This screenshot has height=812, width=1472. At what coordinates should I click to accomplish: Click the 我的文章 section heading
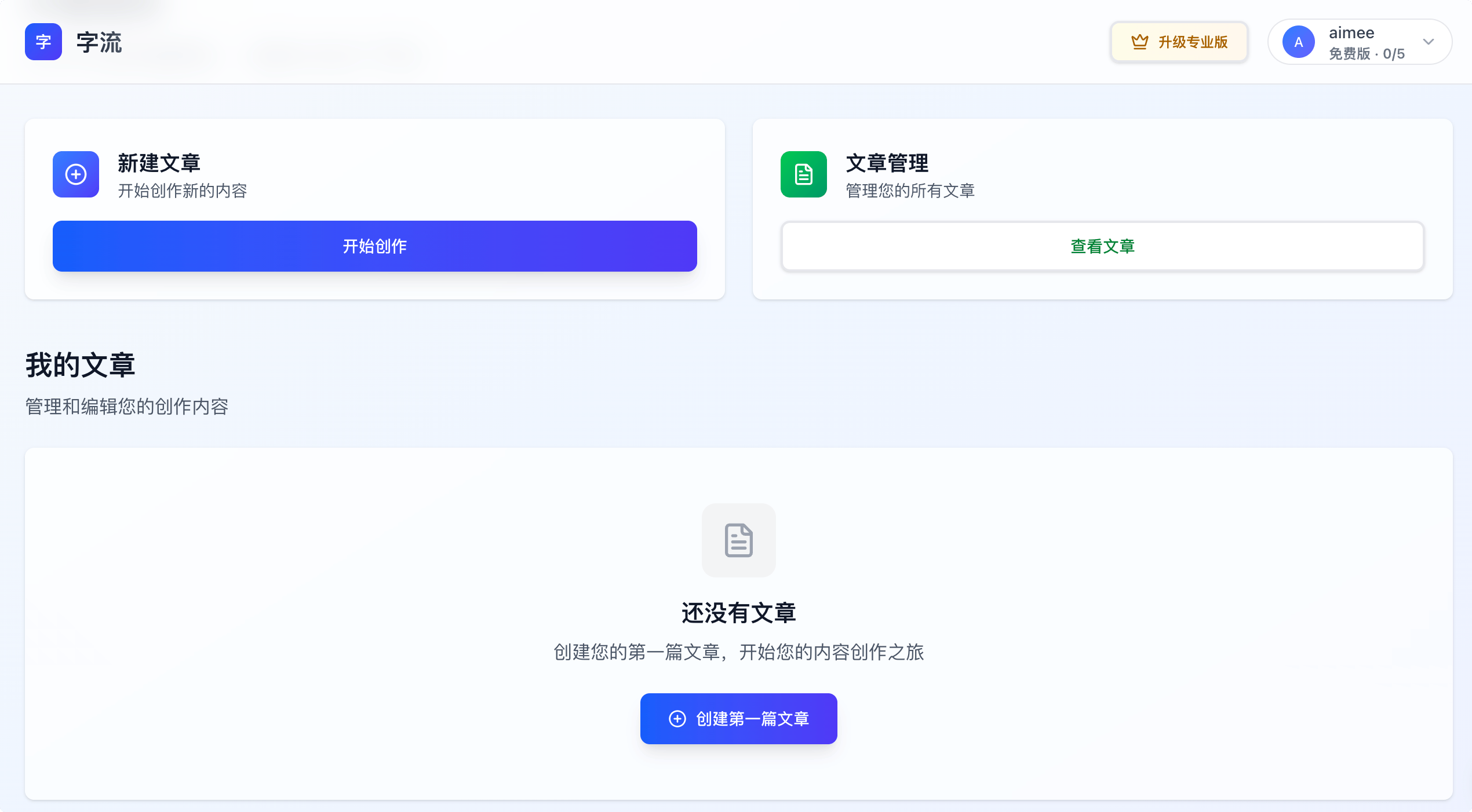coord(80,364)
